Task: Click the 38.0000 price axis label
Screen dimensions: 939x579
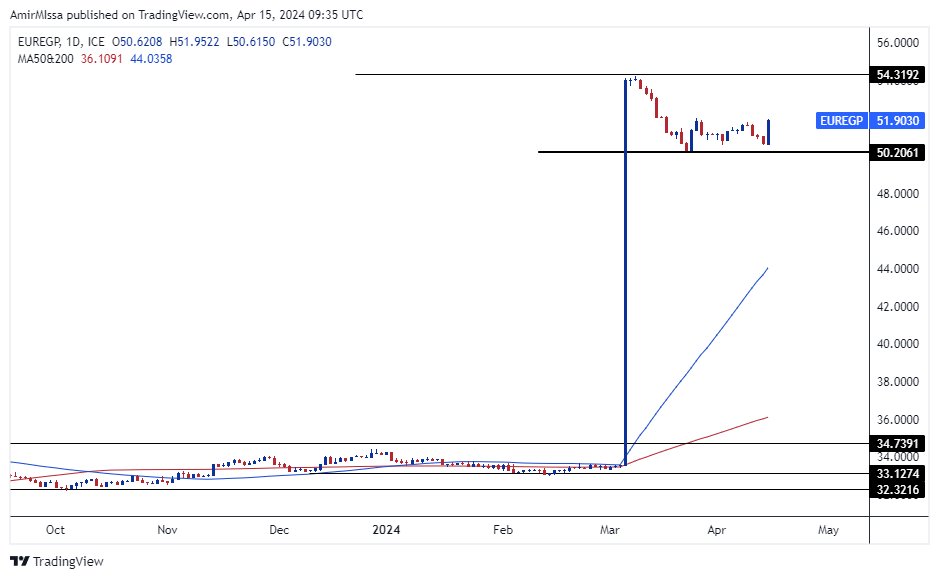Action: [x=898, y=382]
